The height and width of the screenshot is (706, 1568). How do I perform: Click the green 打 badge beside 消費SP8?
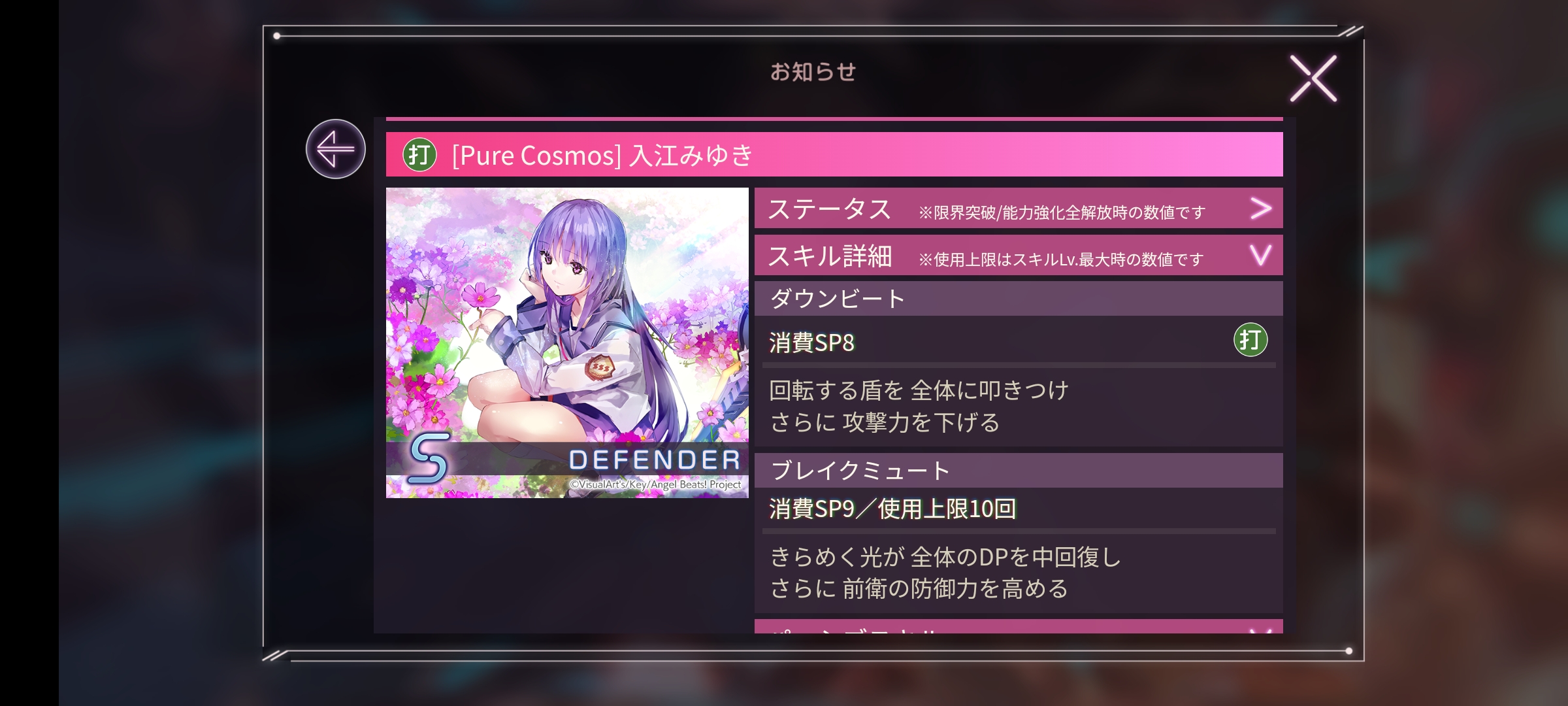click(1250, 340)
